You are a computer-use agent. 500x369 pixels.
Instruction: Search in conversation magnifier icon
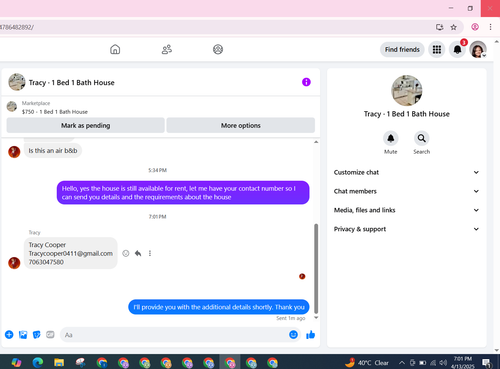click(x=422, y=138)
